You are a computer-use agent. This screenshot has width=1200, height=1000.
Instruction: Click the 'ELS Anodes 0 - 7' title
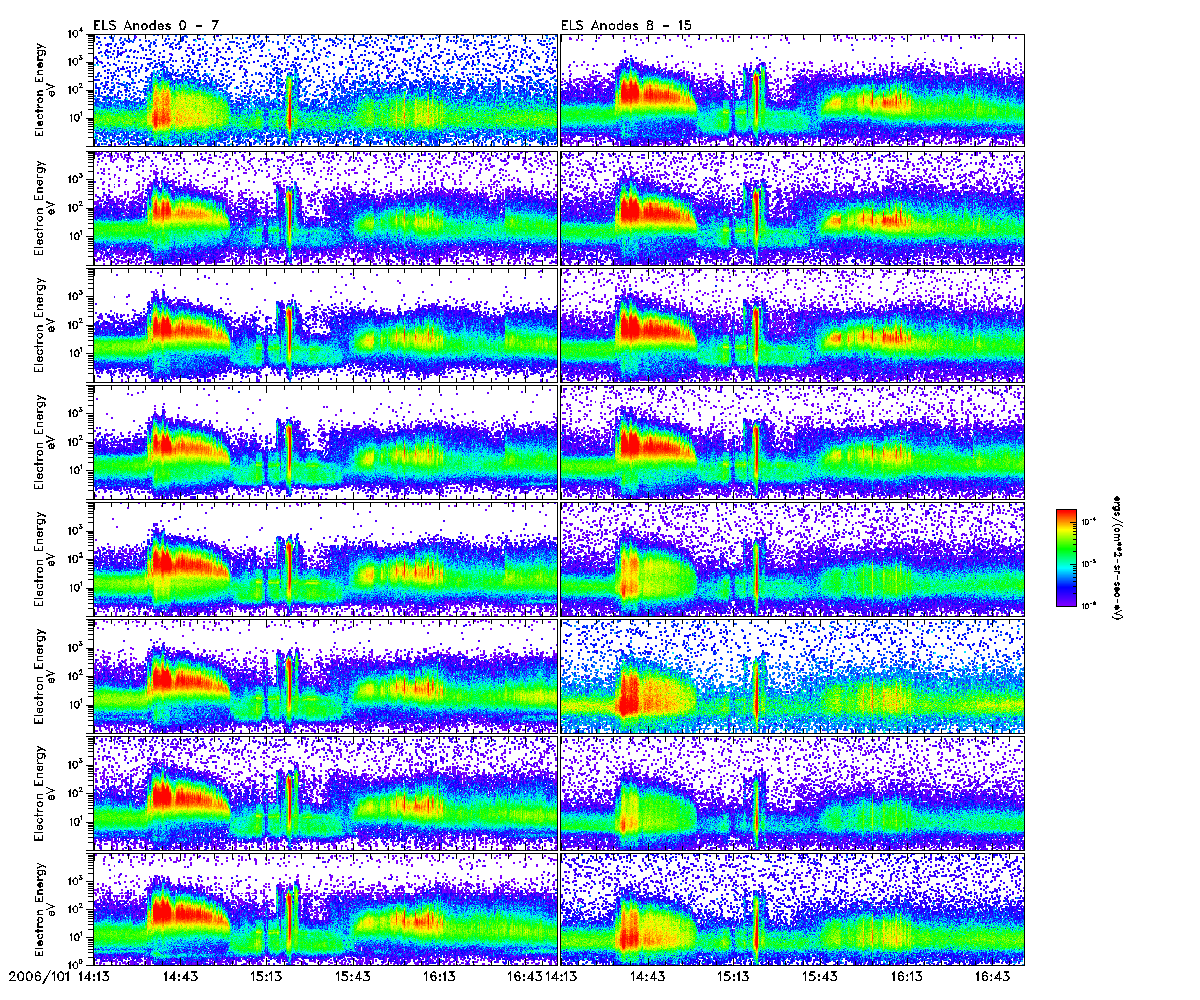point(154,24)
